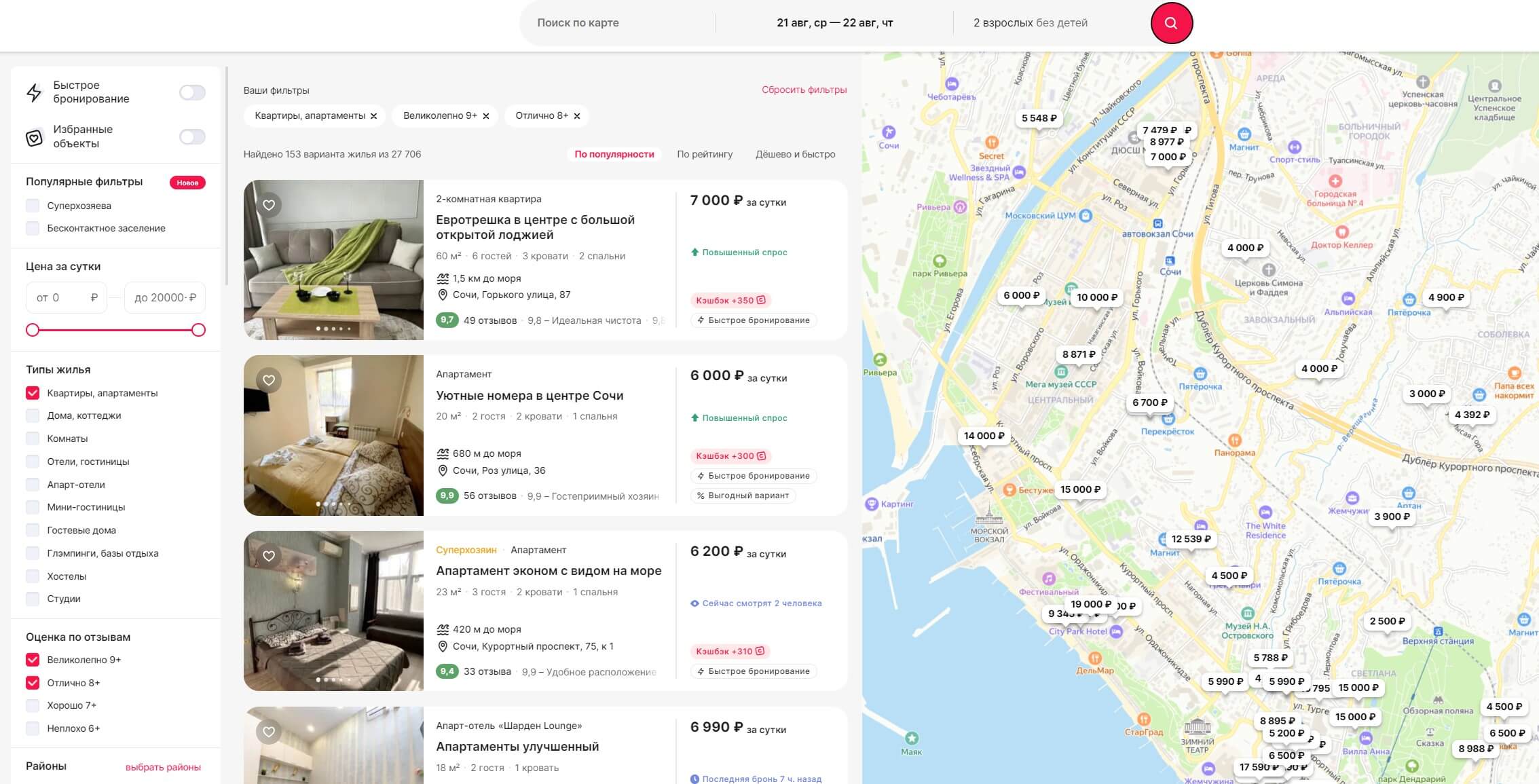The height and width of the screenshot is (784, 1539).
Task: Click the Кэшбэк +310 badge
Action: (x=730, y=651)
